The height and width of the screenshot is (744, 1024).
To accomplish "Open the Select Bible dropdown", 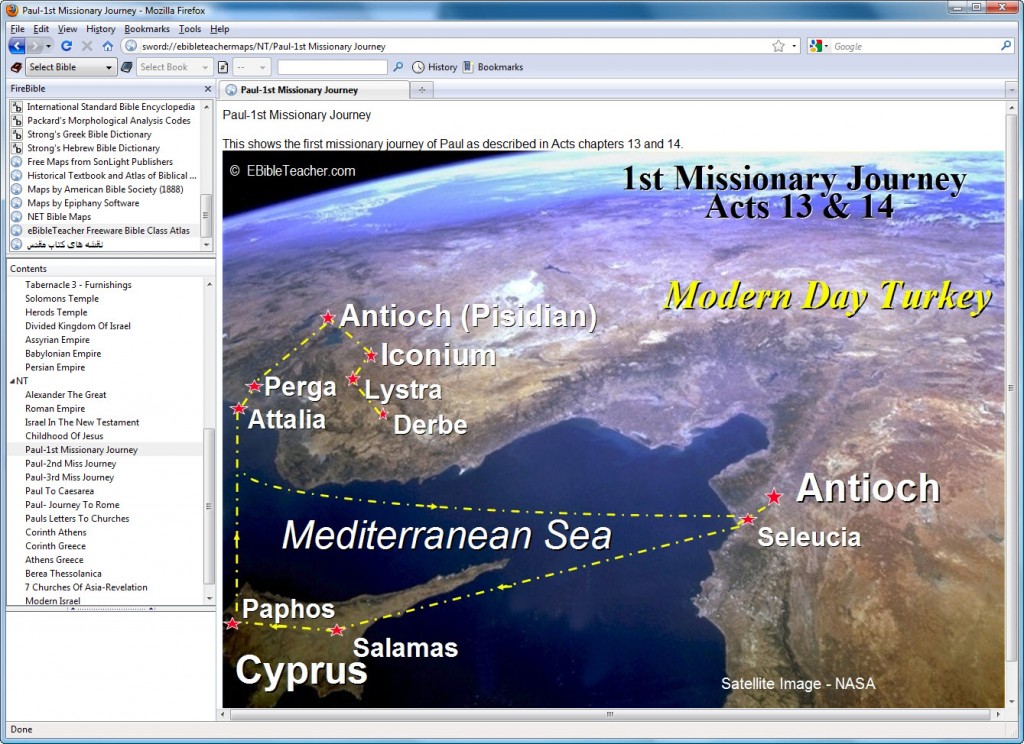I will (x=70, y=67).
